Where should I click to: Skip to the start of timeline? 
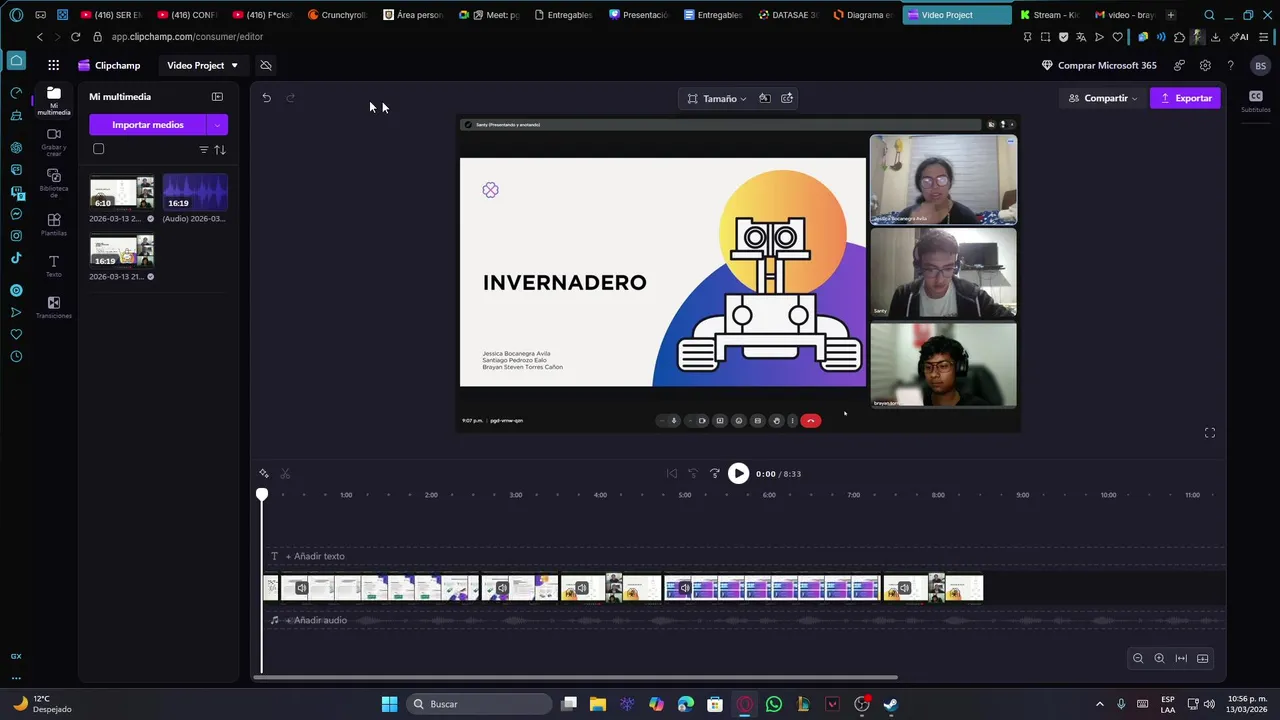pyautogui.click(x=672, y=474)
